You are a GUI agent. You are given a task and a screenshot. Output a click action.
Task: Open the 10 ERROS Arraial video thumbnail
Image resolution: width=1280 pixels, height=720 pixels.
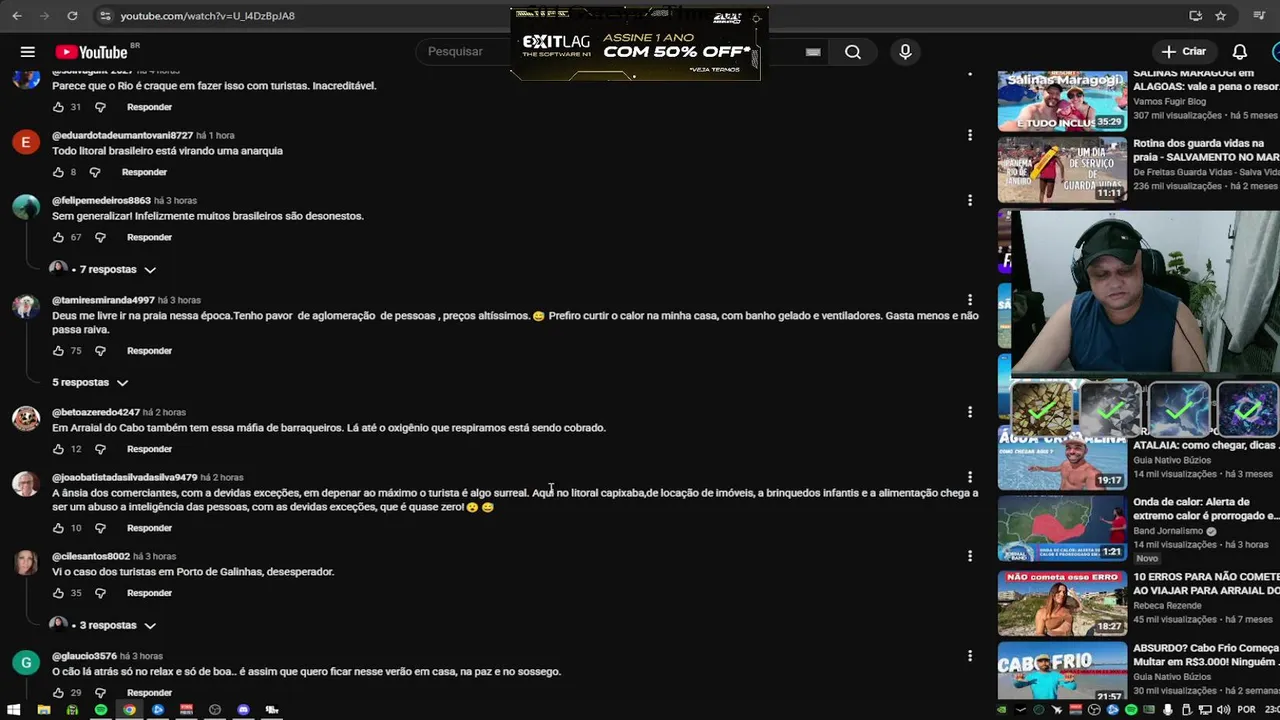(x=1062, y=603)
